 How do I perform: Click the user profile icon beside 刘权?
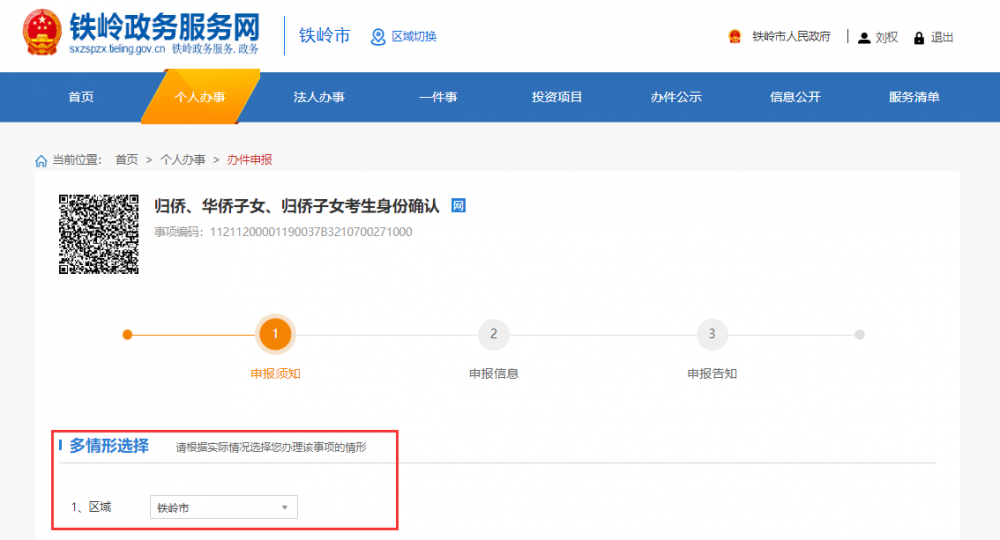864,38
